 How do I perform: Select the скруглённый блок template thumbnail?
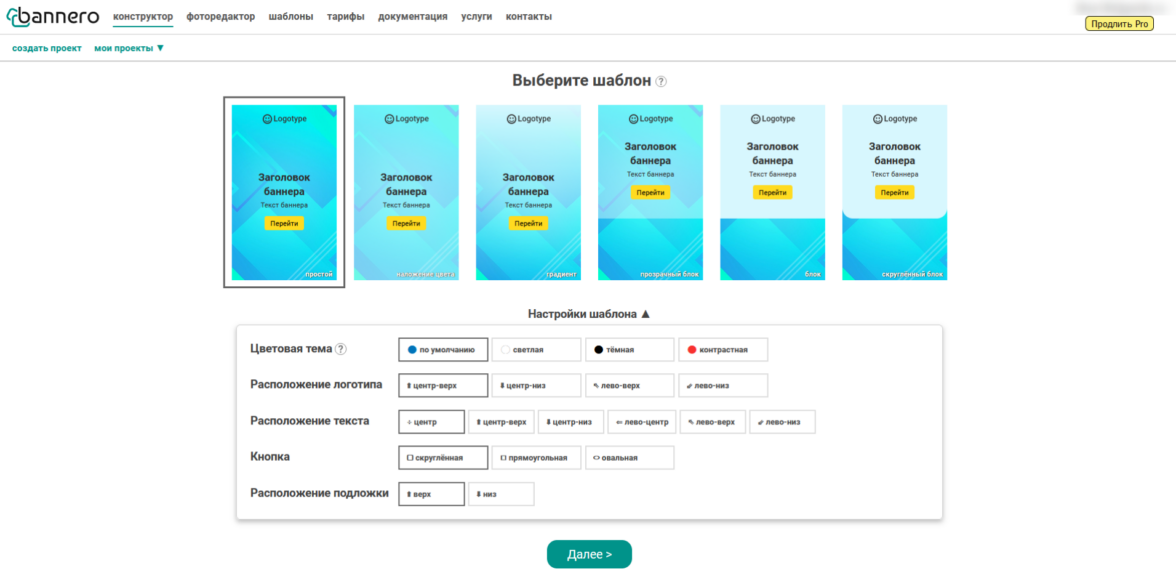[895, 193]
